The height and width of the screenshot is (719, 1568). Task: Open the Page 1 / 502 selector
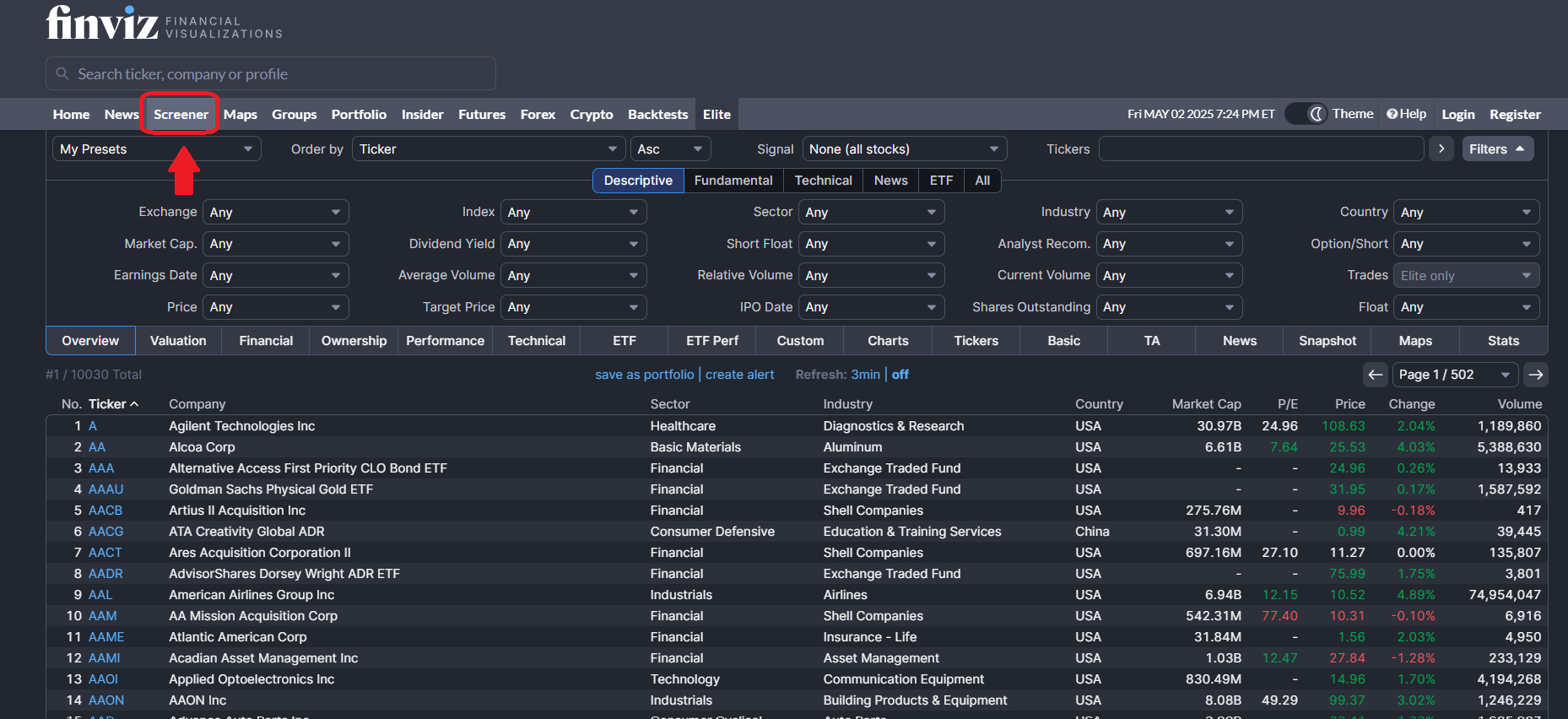coord(1455,375)
